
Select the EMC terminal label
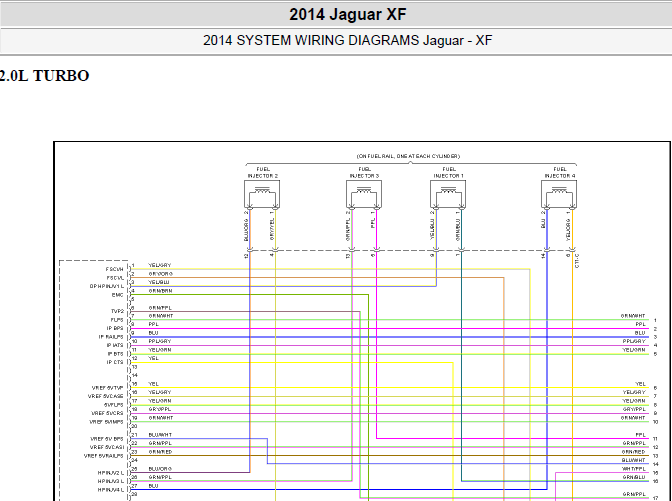pos(117,295)
